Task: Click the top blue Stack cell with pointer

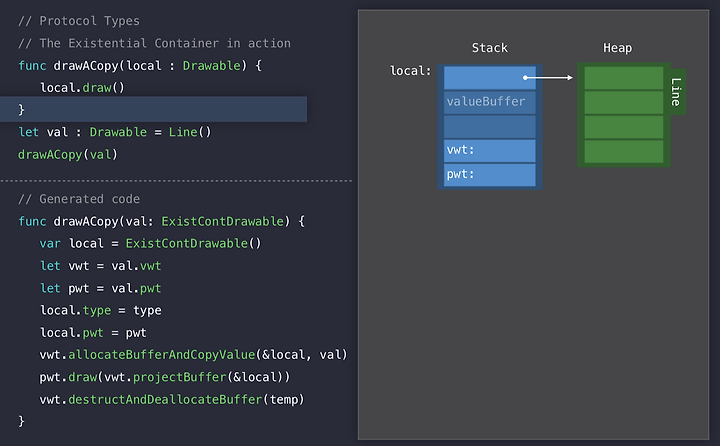Action: tap(489, 78)
